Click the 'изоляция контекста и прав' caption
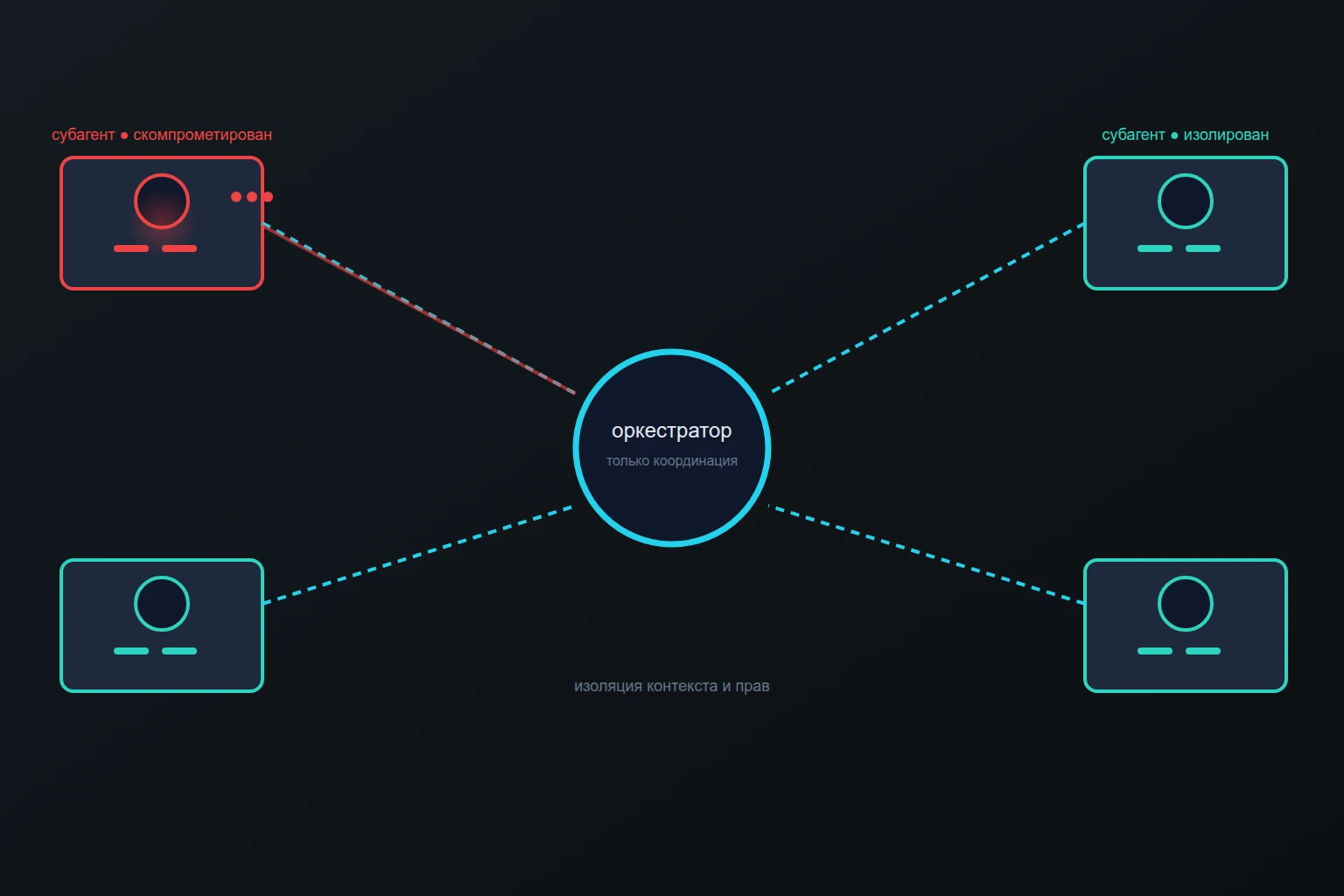 672,686
